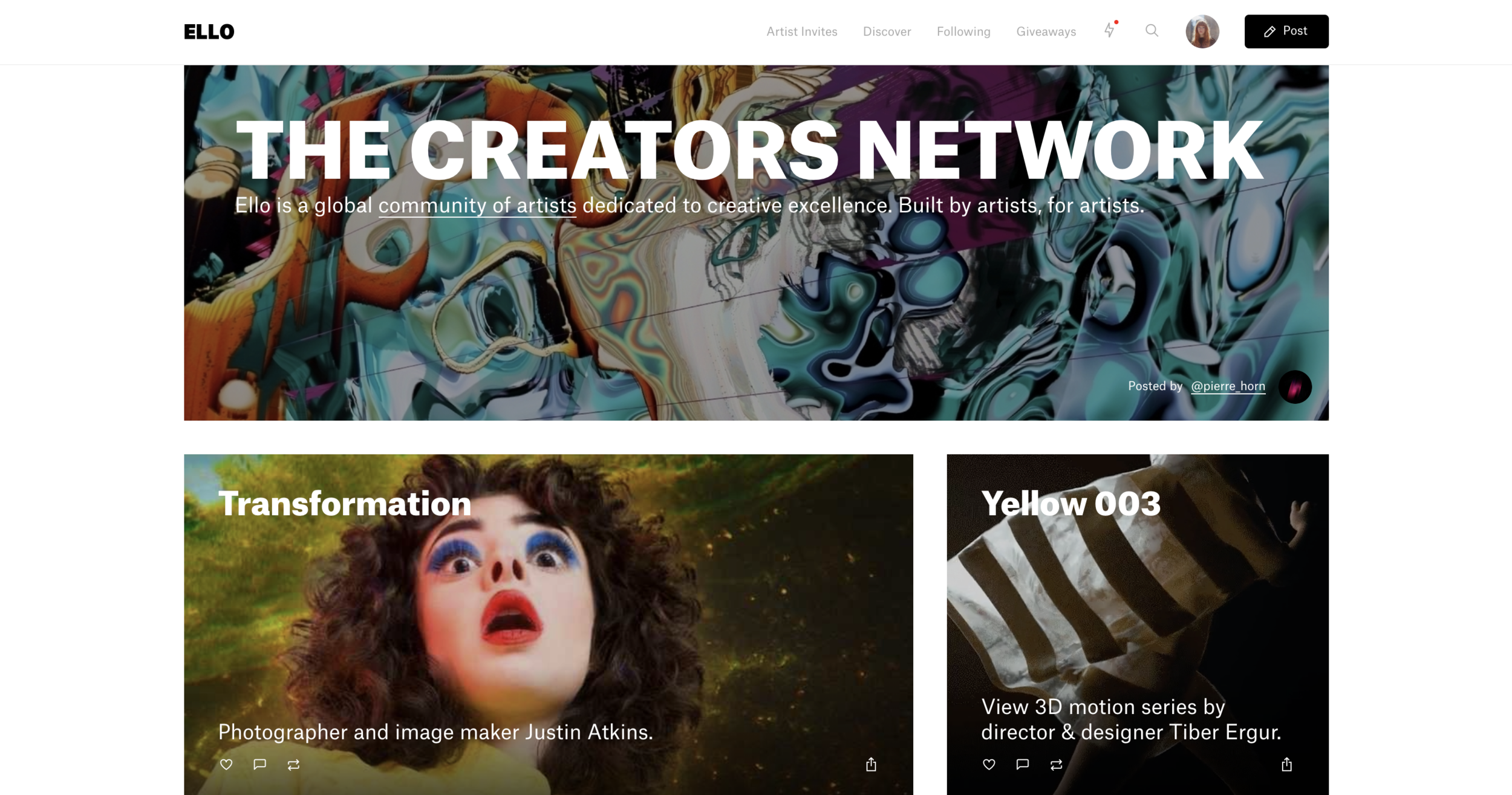Repost the Yellow 003 post
Image resolution: width=1512 pixels, height=795 pixels.
tap(1056, 765)
